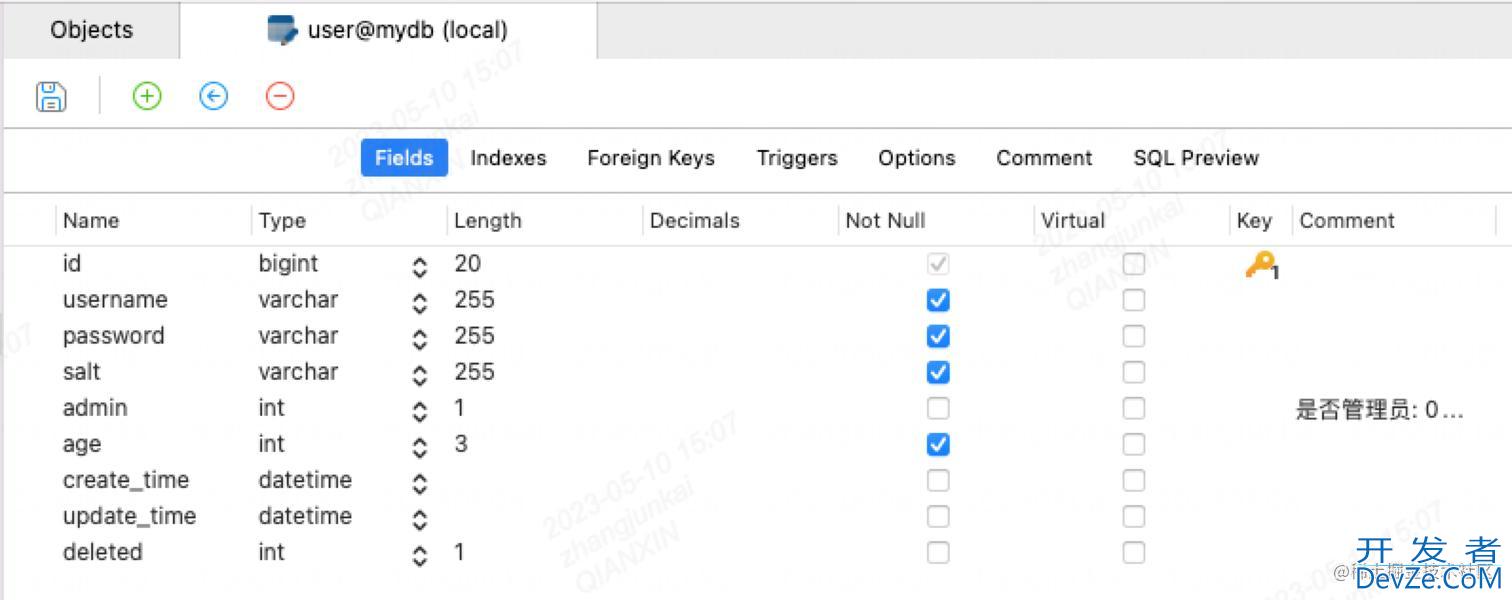Uncheck Not Null for username field
1512x600 pixels.
pyautogui.click(x=938, y=300)
